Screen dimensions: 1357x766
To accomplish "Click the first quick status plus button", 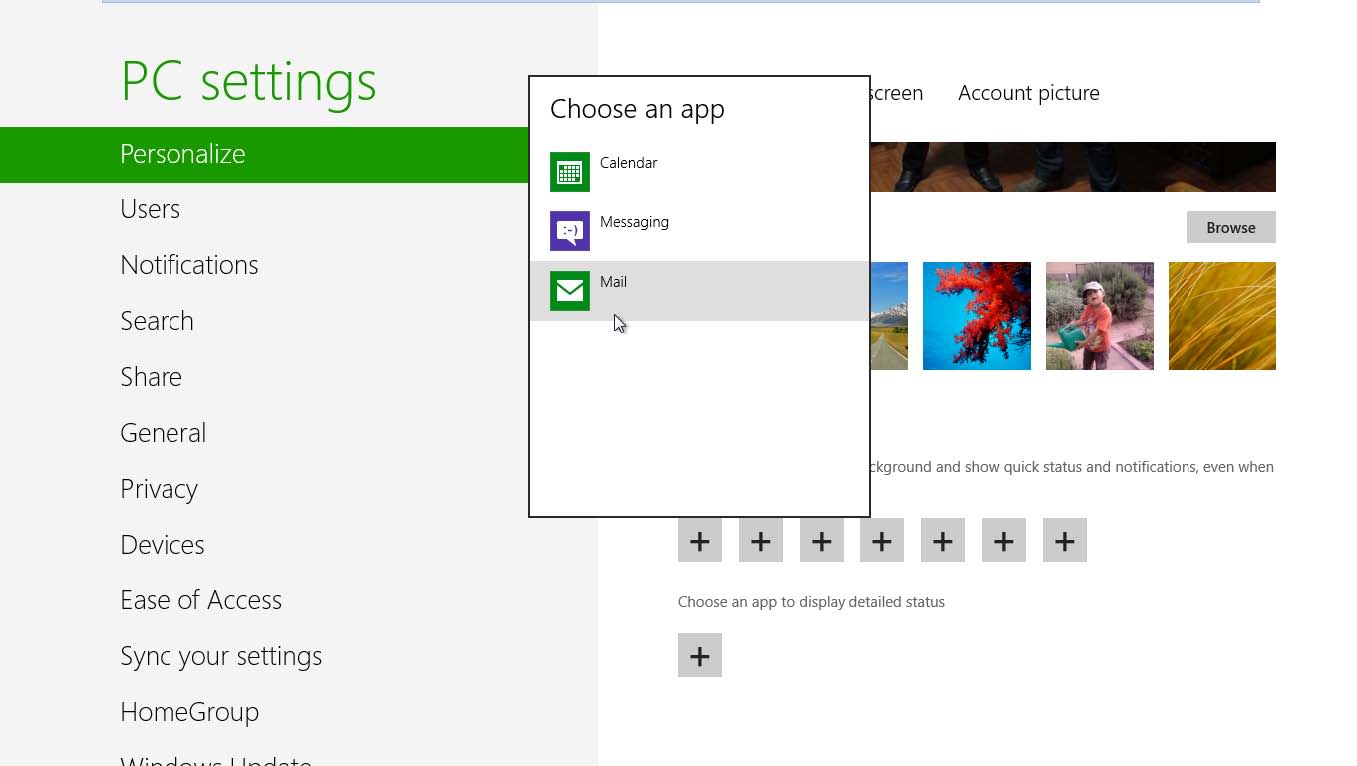I will pos(699,541).
